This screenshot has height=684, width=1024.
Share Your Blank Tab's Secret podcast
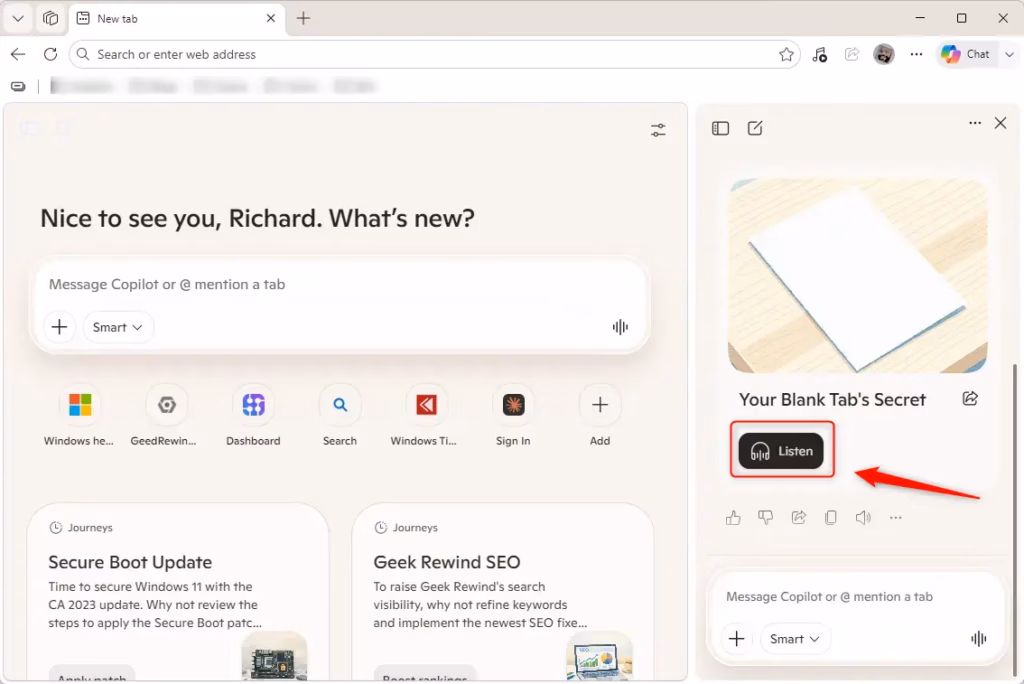coord(970,399)
